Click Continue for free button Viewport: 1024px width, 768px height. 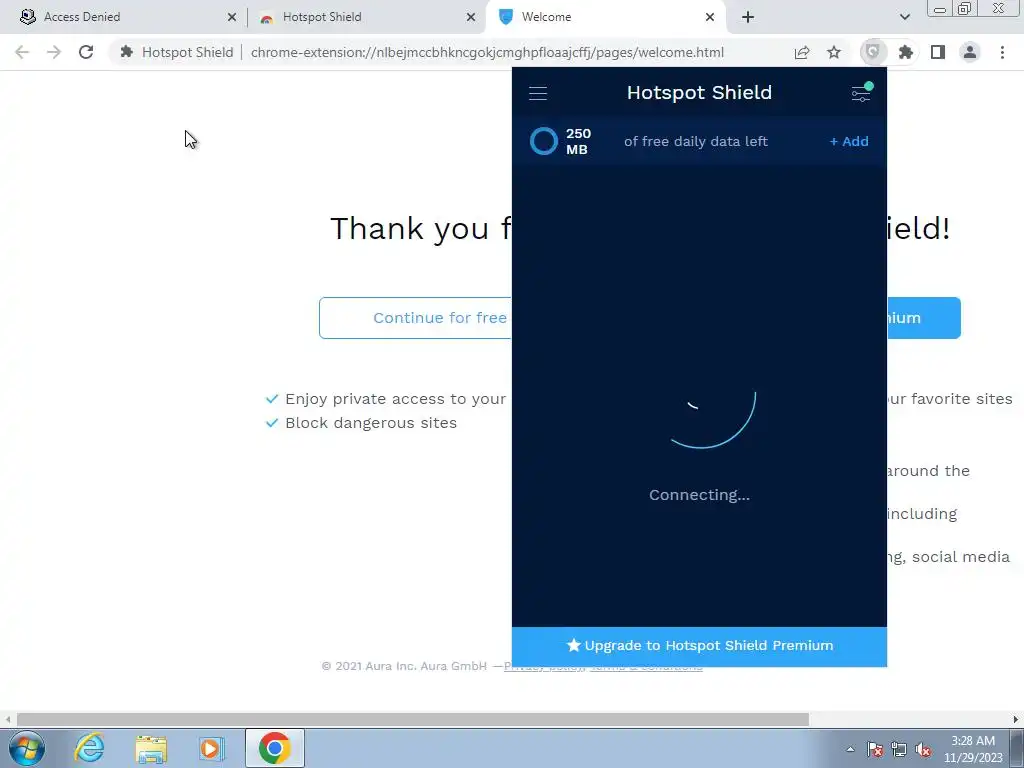click(x=416, y=318)
